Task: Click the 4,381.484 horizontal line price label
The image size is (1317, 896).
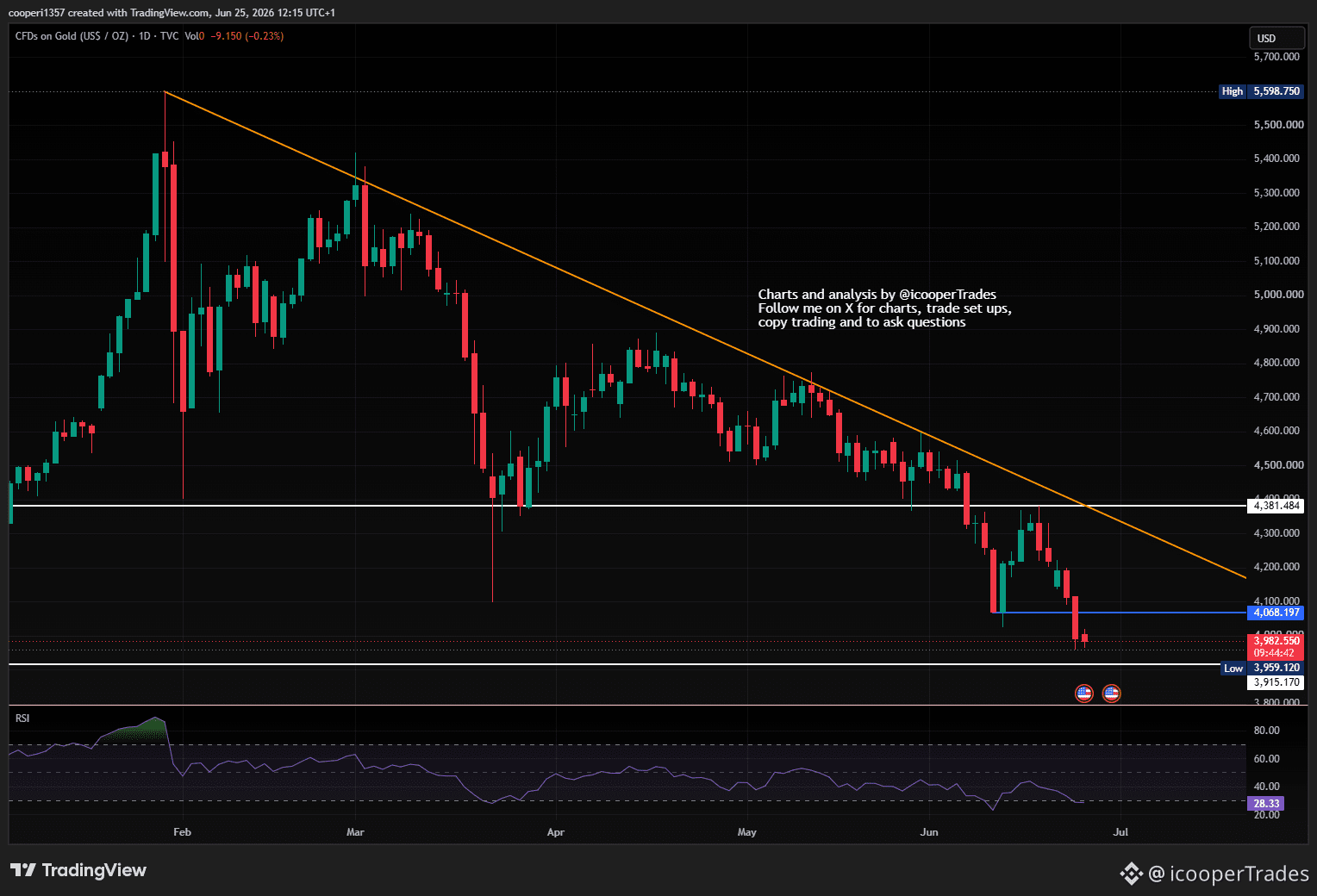Action: pos(1276,506)
